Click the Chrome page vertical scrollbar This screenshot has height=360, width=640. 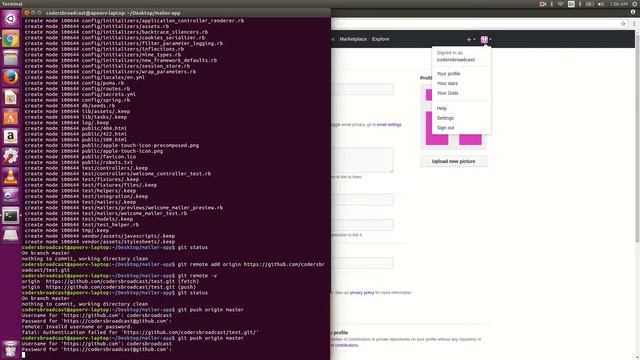tap(637, 139)
